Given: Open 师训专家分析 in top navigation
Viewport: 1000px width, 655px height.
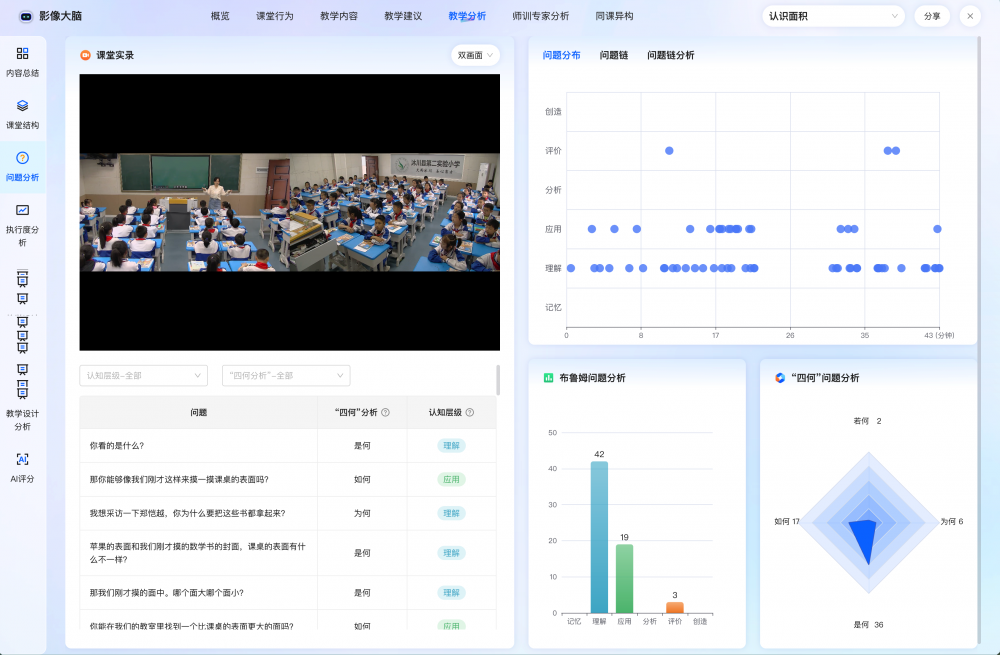Looking at the screenshot, I should (x=540, y=16).
